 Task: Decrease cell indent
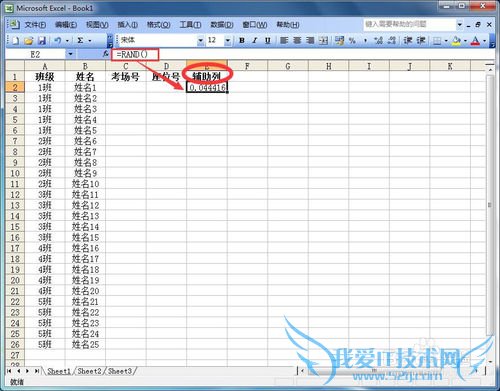tap(408, 41)
